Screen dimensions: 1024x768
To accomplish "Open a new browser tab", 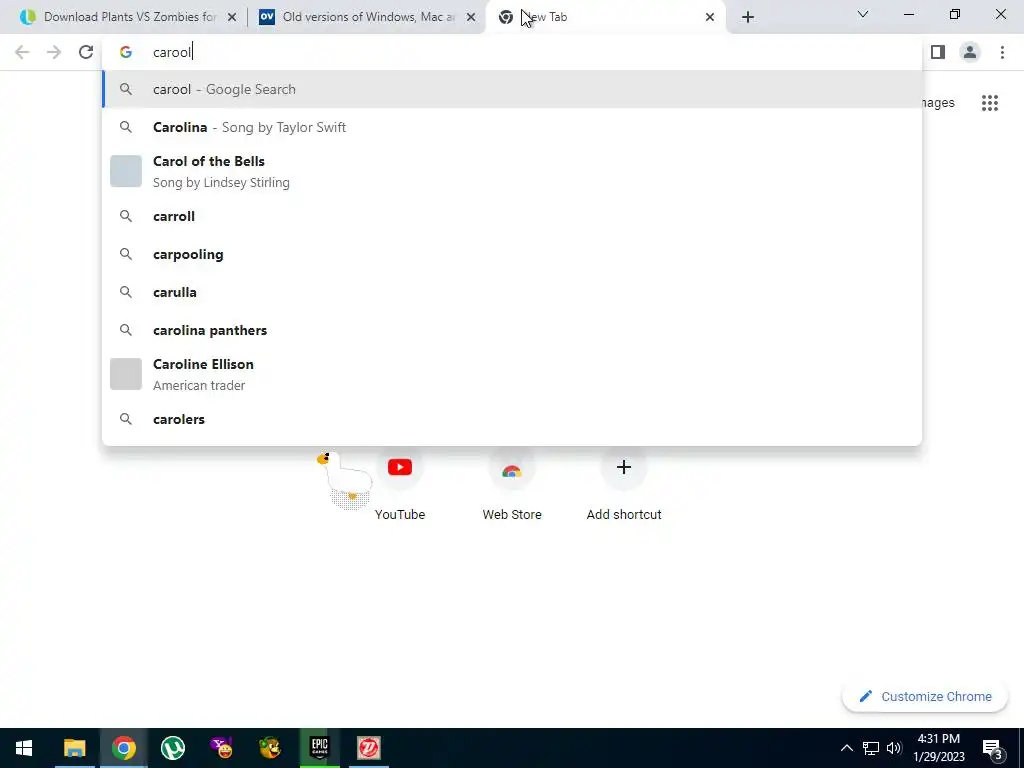I will point(748,17).
